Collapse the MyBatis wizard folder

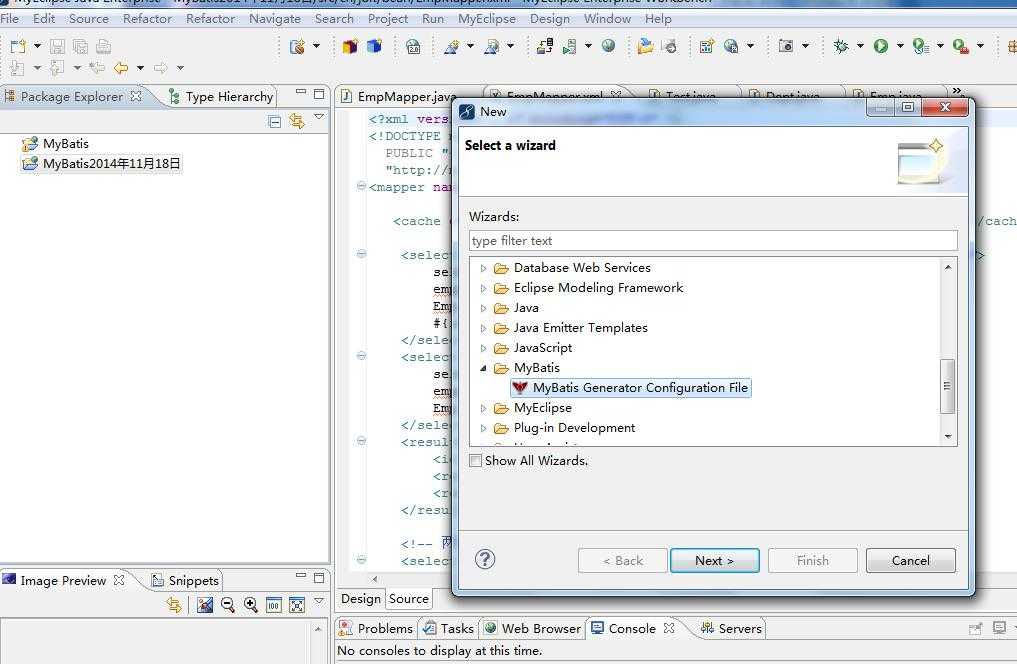pos(483,368)
